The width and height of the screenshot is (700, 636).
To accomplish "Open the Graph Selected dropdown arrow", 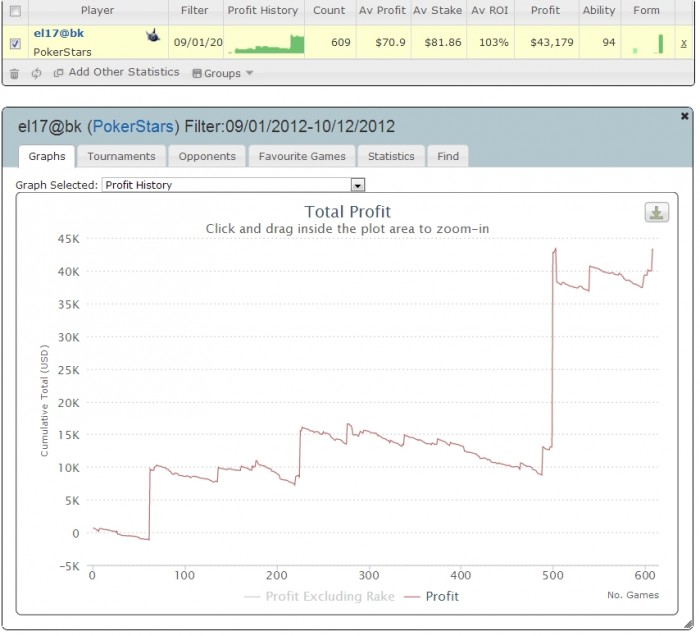I will pyautogui.click(x=358, y=185).
